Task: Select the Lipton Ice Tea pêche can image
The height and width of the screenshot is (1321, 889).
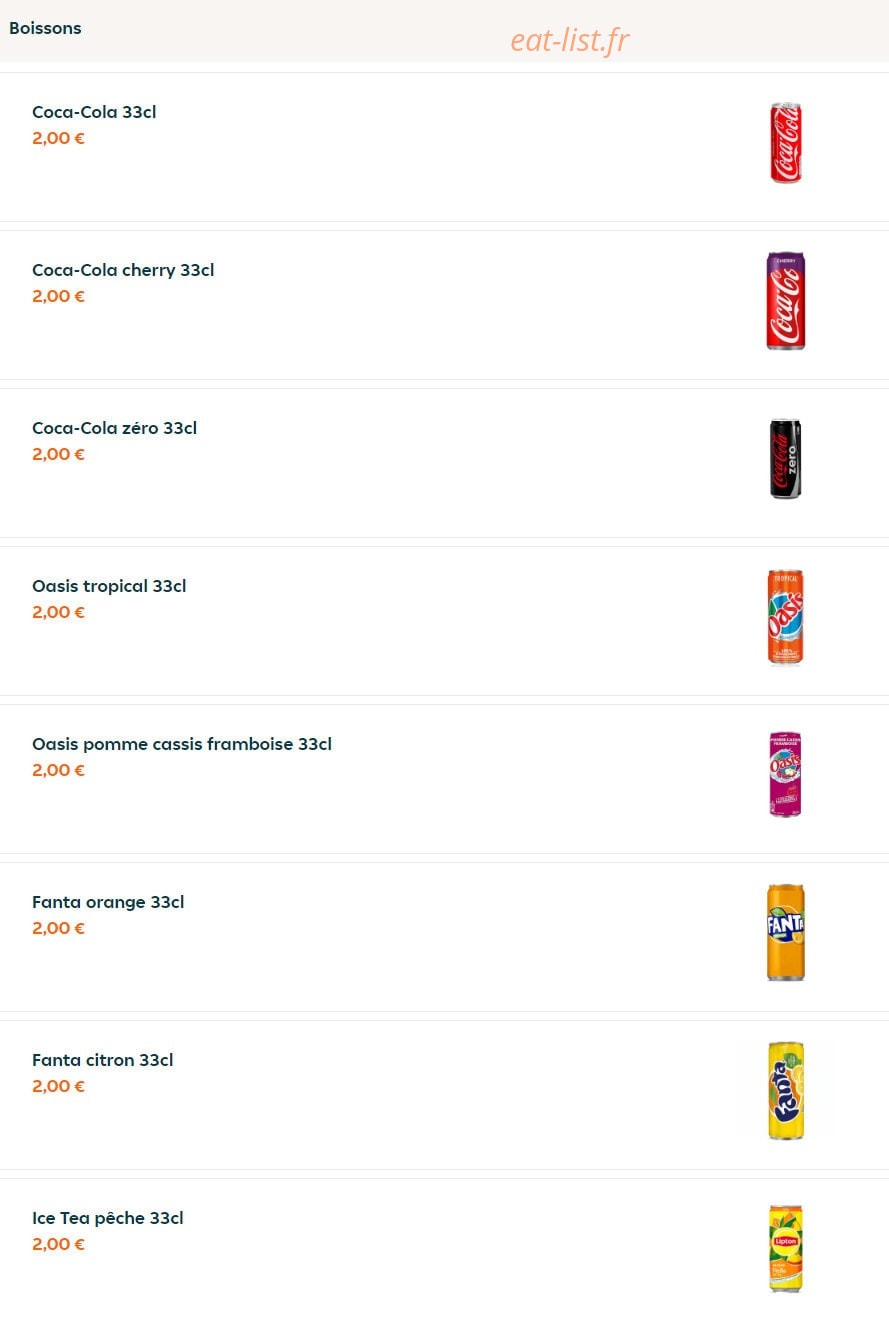Action: click(x=786, y=1249)
